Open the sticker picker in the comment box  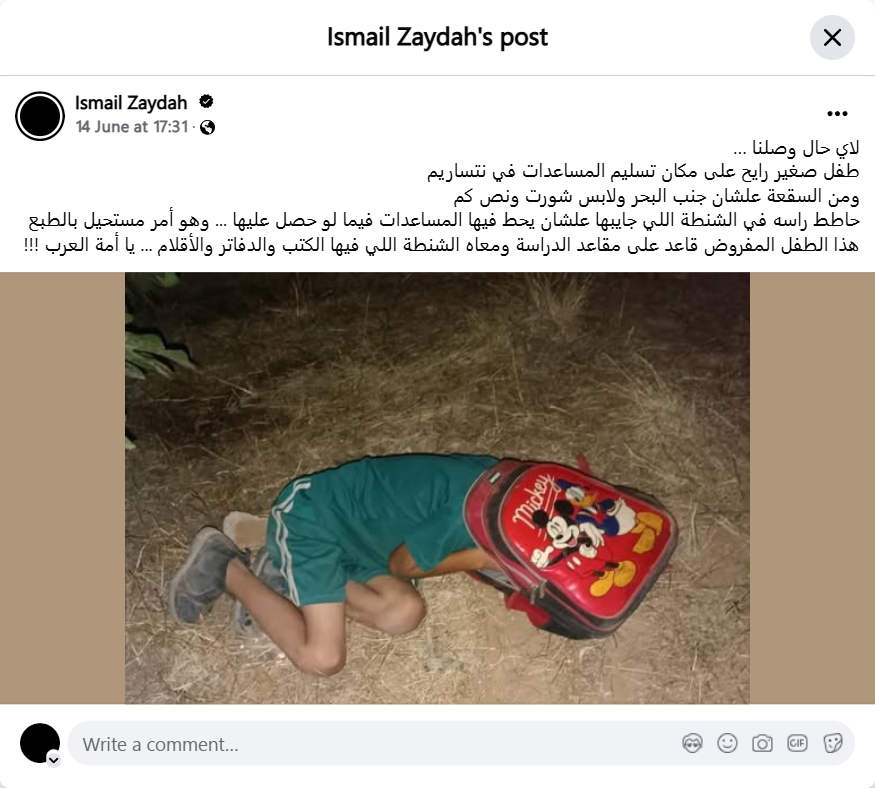(x=832, y=743)
